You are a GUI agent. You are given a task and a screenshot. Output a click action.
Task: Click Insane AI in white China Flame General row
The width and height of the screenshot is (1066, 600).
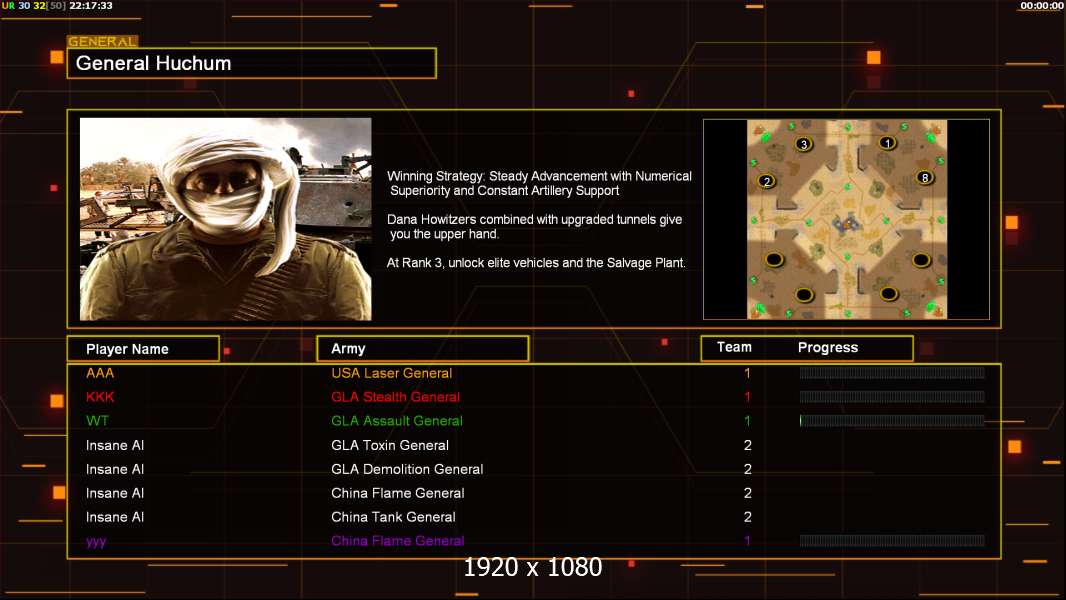click(115, 493)
